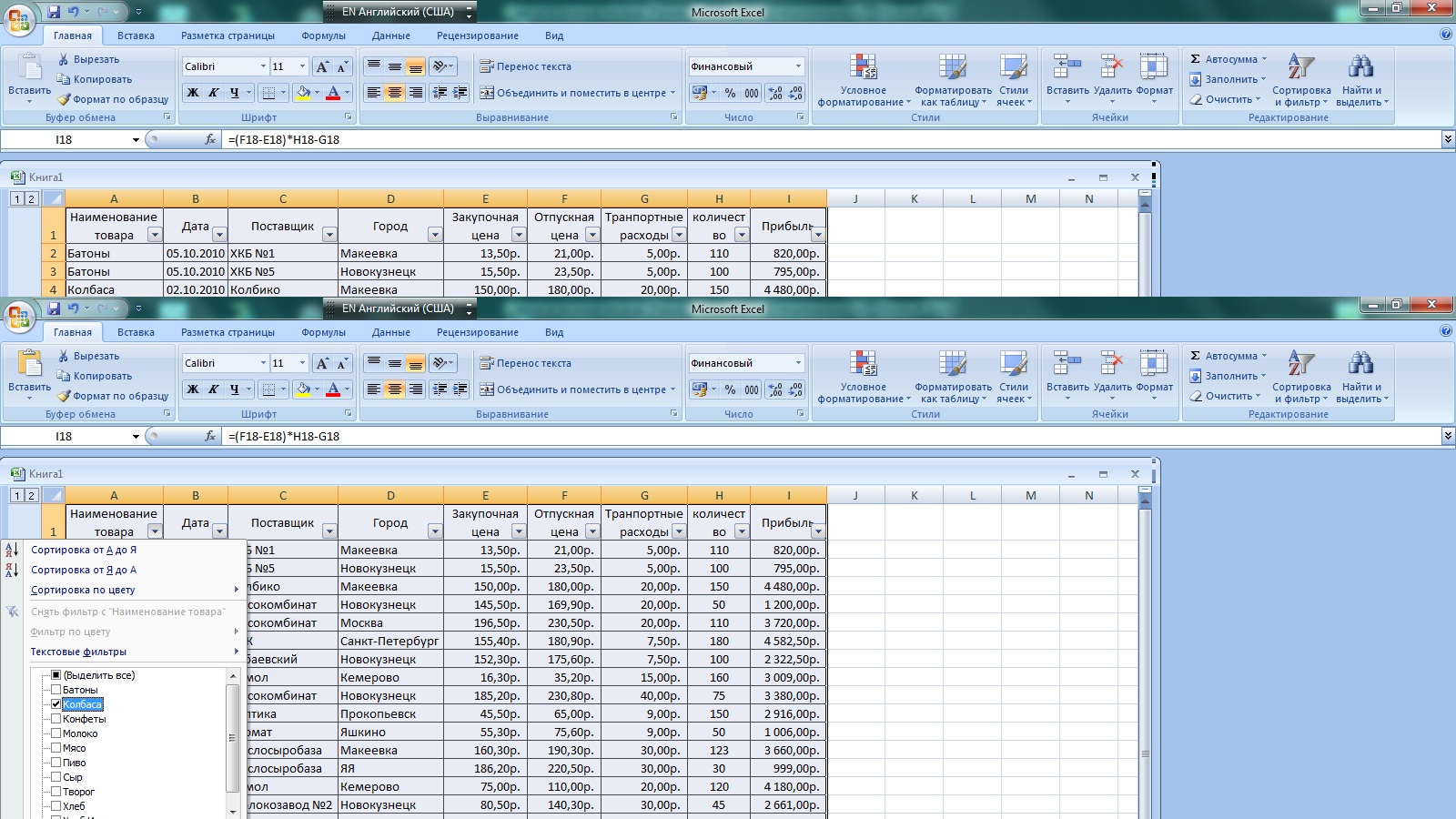Click Sort & Filter (Сортировка и фильтр) in lower window
The width and height of the screenshot is (1456, 819).
click(x=1301, y=376)
